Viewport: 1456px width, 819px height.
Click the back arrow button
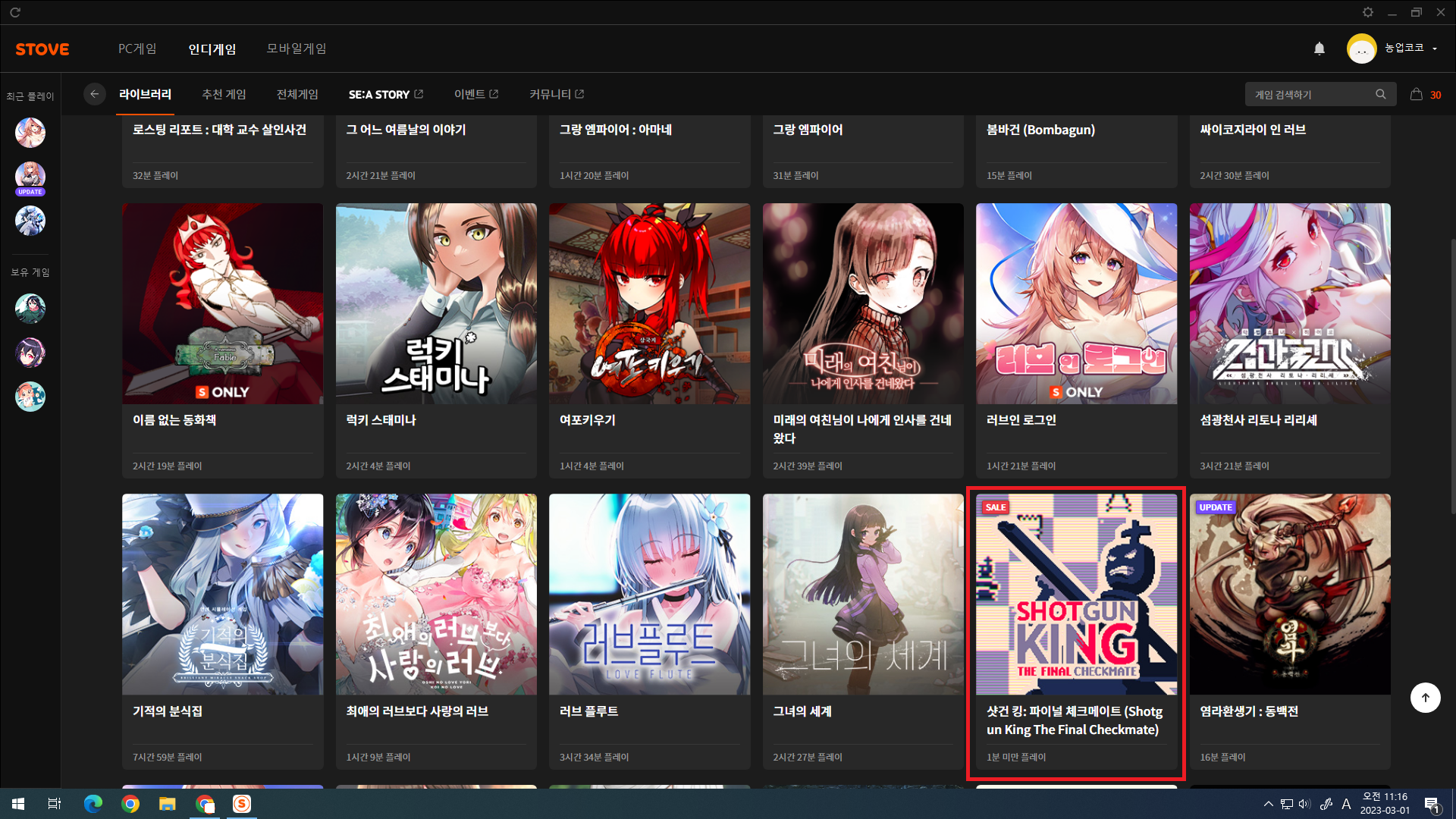94,94
